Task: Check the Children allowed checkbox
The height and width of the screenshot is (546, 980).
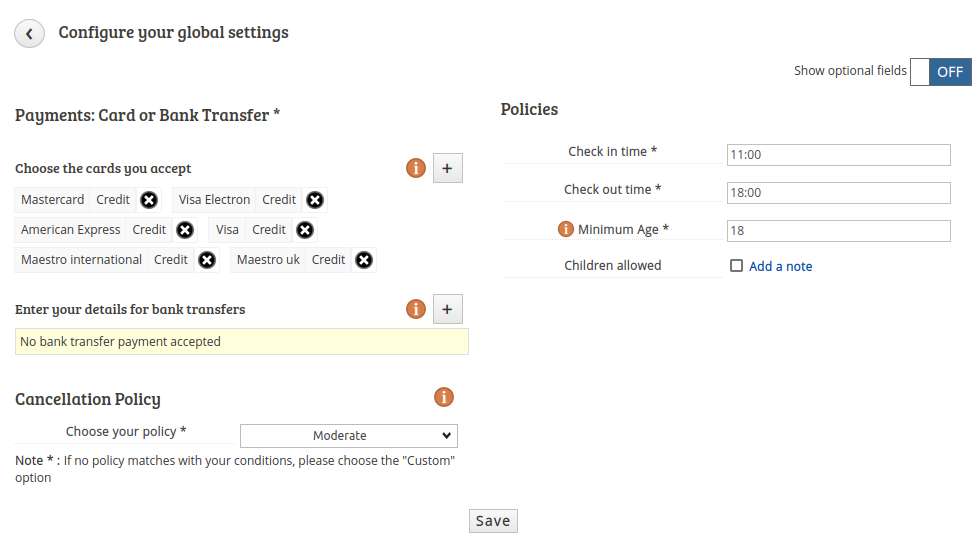Action: [736, 266]
